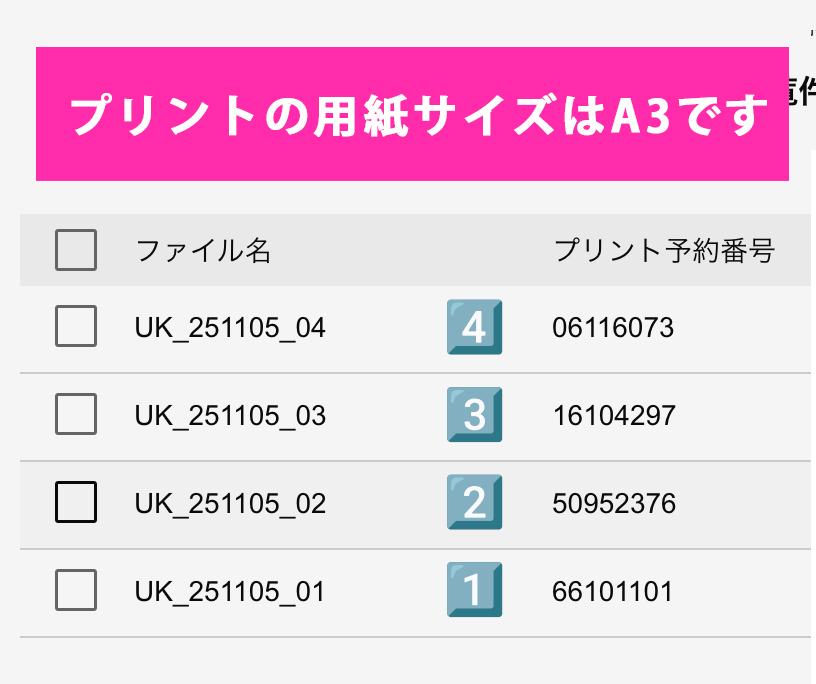Image resolution: width=816 pixels, height=684 pixels.
Task: Click the number 3 keycap icon
Action: (474, 414)
